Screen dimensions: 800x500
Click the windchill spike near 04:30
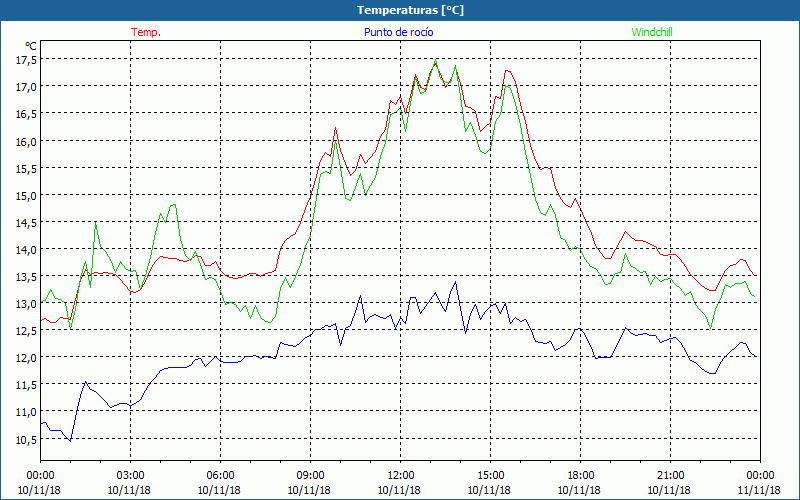tap(174, 205)
